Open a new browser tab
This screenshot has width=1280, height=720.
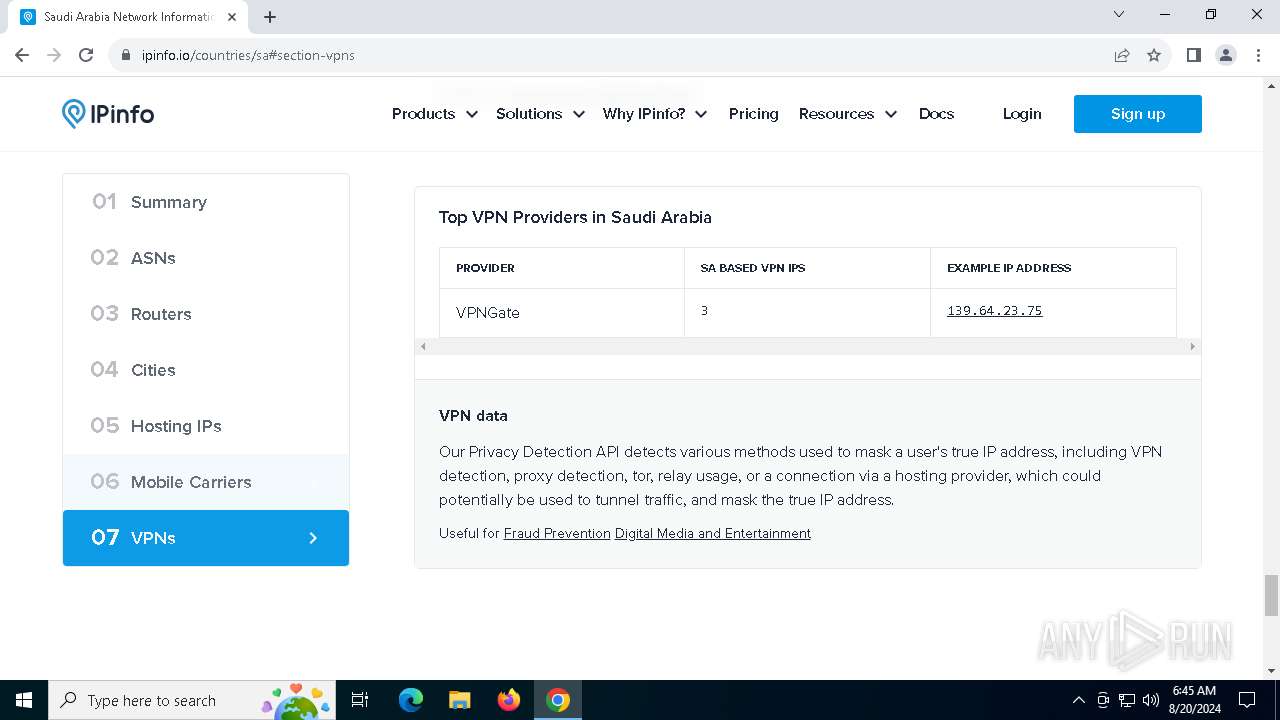(270, 17)
